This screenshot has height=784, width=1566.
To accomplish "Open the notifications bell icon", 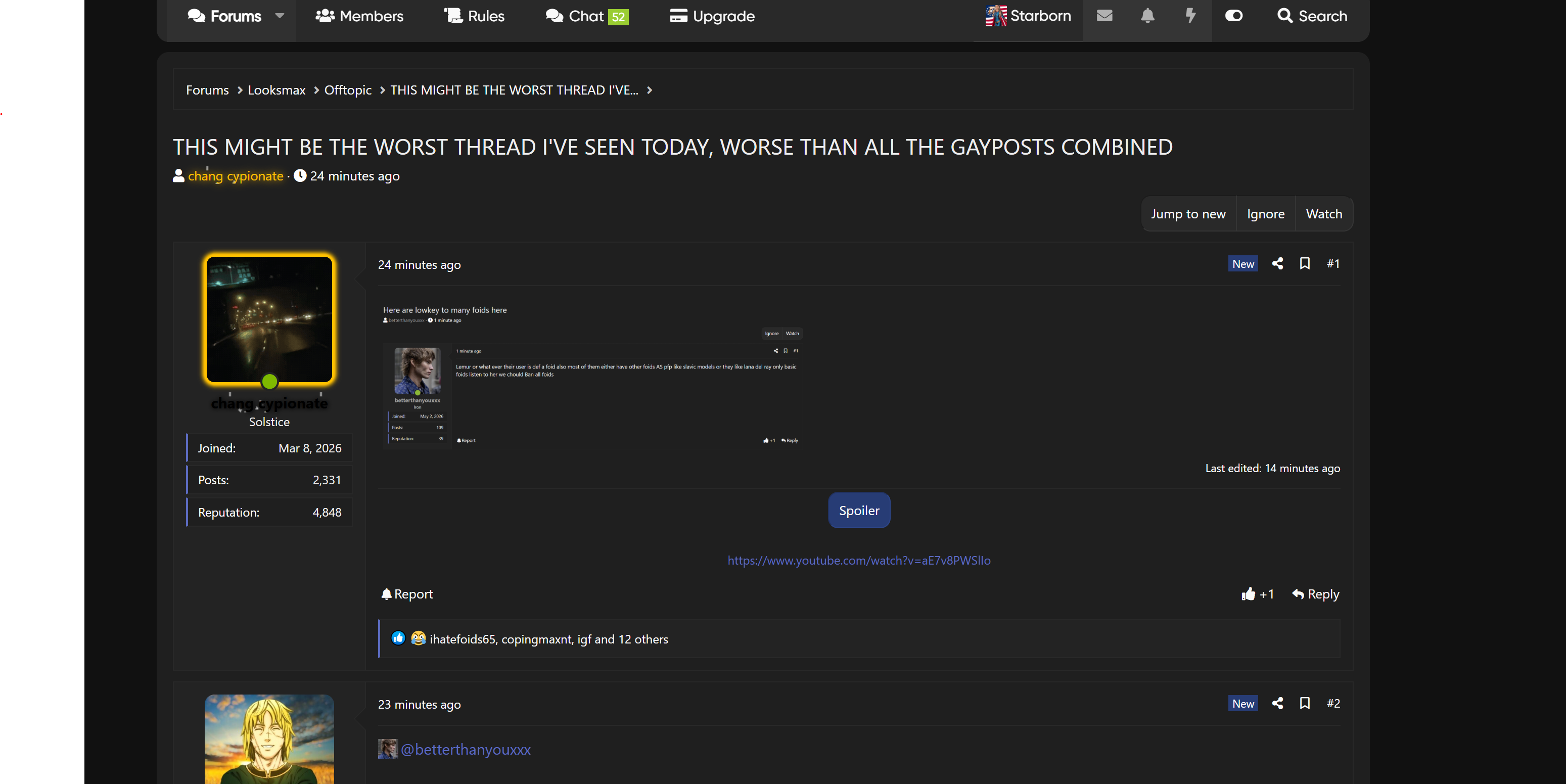I will (x=1147, y=16).
